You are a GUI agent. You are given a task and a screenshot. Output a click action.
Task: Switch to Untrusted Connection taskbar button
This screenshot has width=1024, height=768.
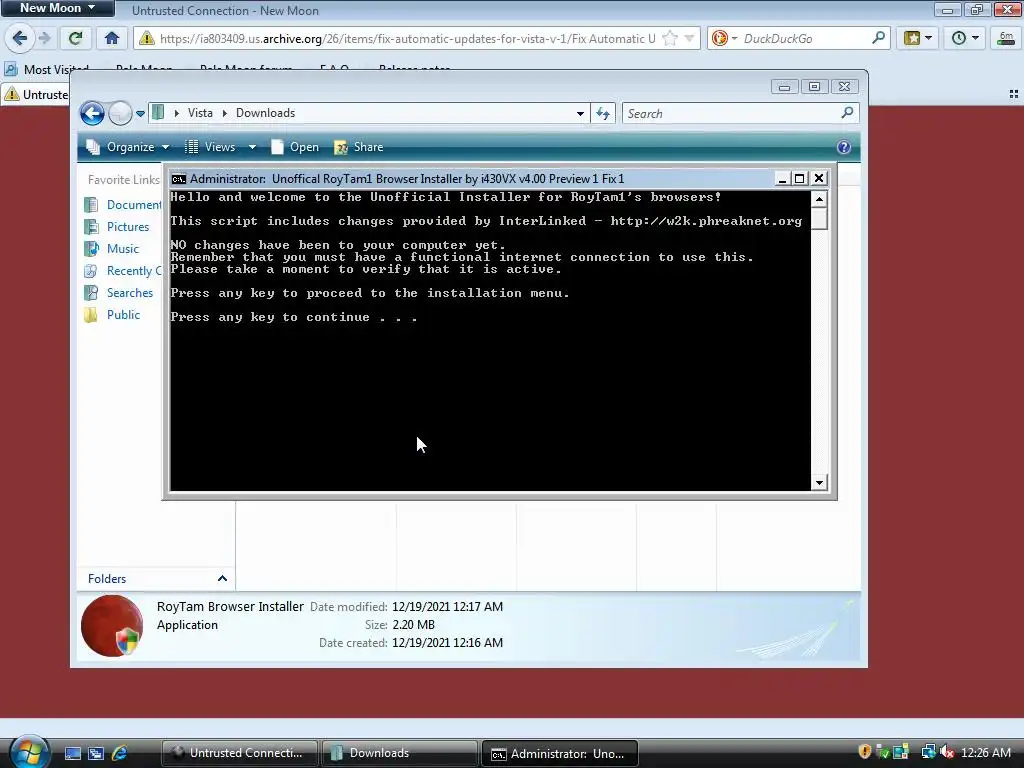[240, 753]
